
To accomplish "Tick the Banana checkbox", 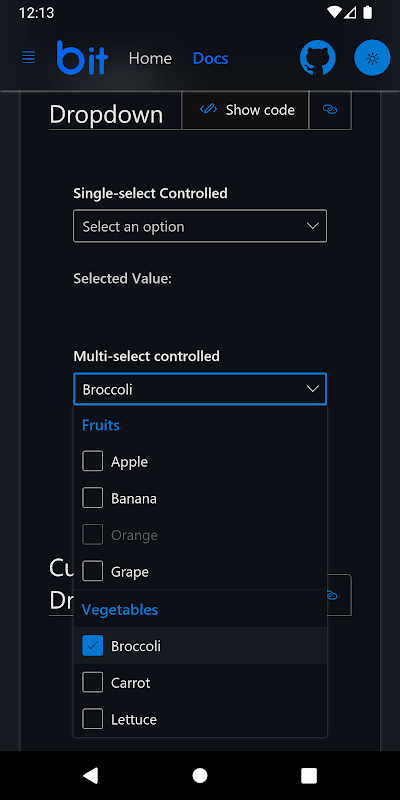I will tap(92, 498).
